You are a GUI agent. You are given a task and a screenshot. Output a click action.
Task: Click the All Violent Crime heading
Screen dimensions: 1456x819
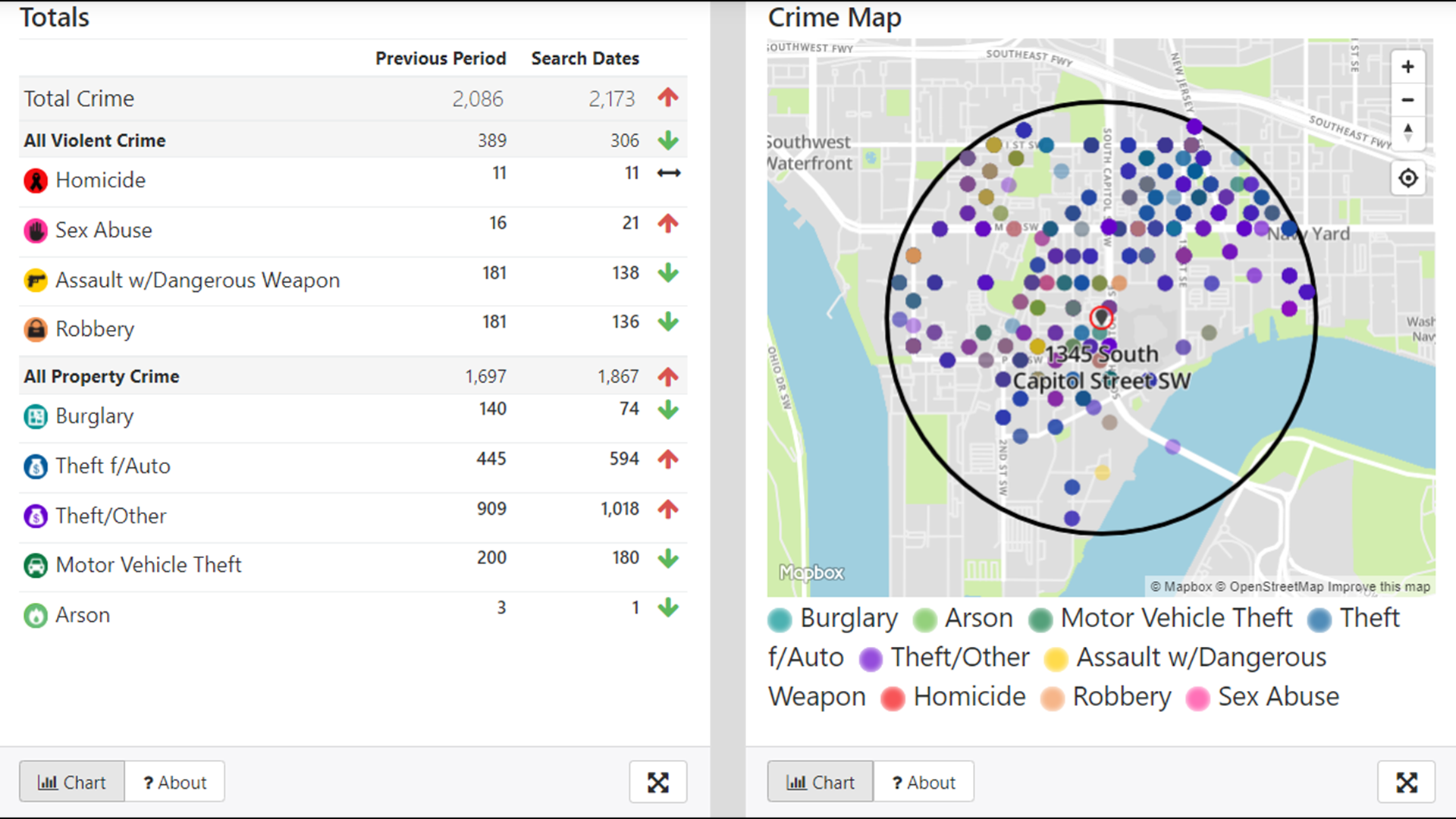tap(95, 140)
